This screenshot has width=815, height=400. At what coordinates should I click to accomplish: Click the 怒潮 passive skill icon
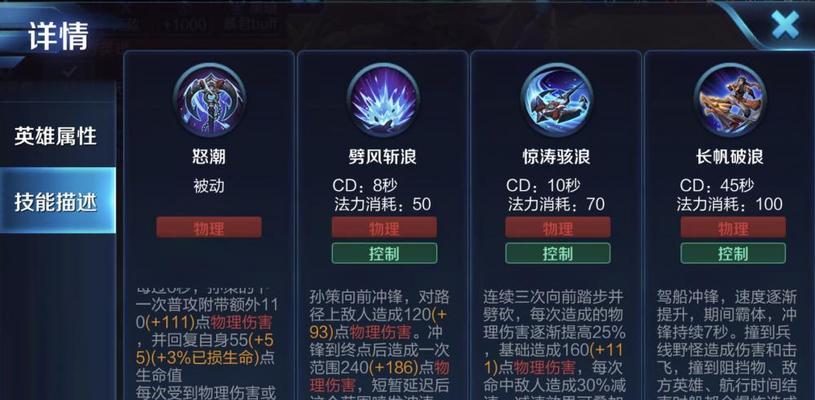[209, 100]
